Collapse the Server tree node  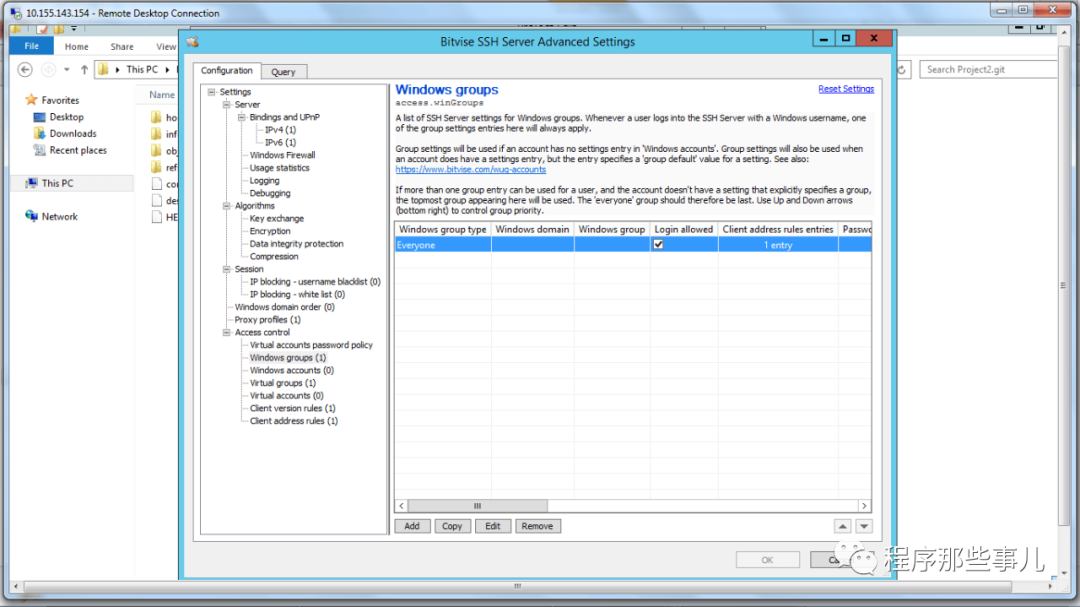[227, 105]
